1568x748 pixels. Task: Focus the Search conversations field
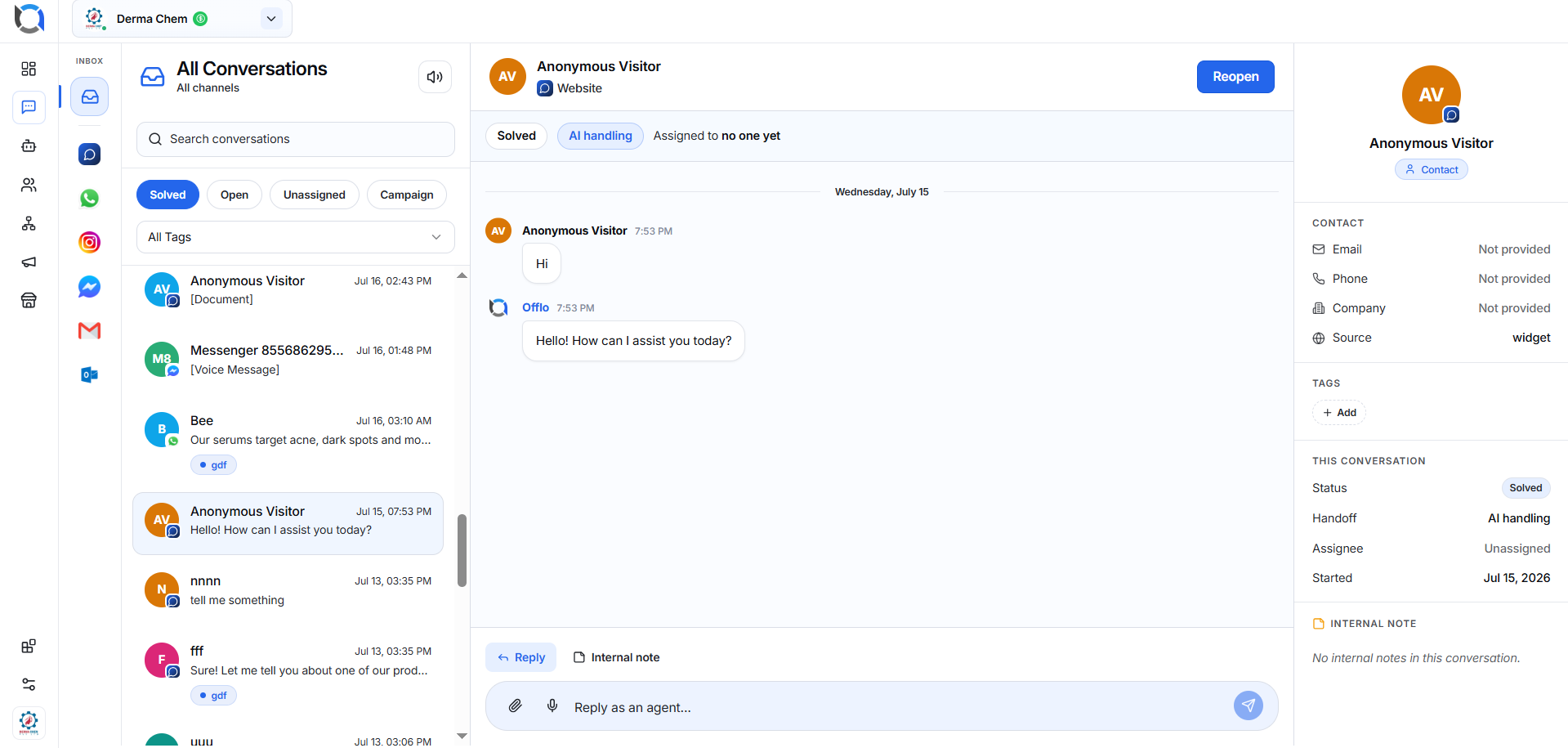tap(296, 139)
